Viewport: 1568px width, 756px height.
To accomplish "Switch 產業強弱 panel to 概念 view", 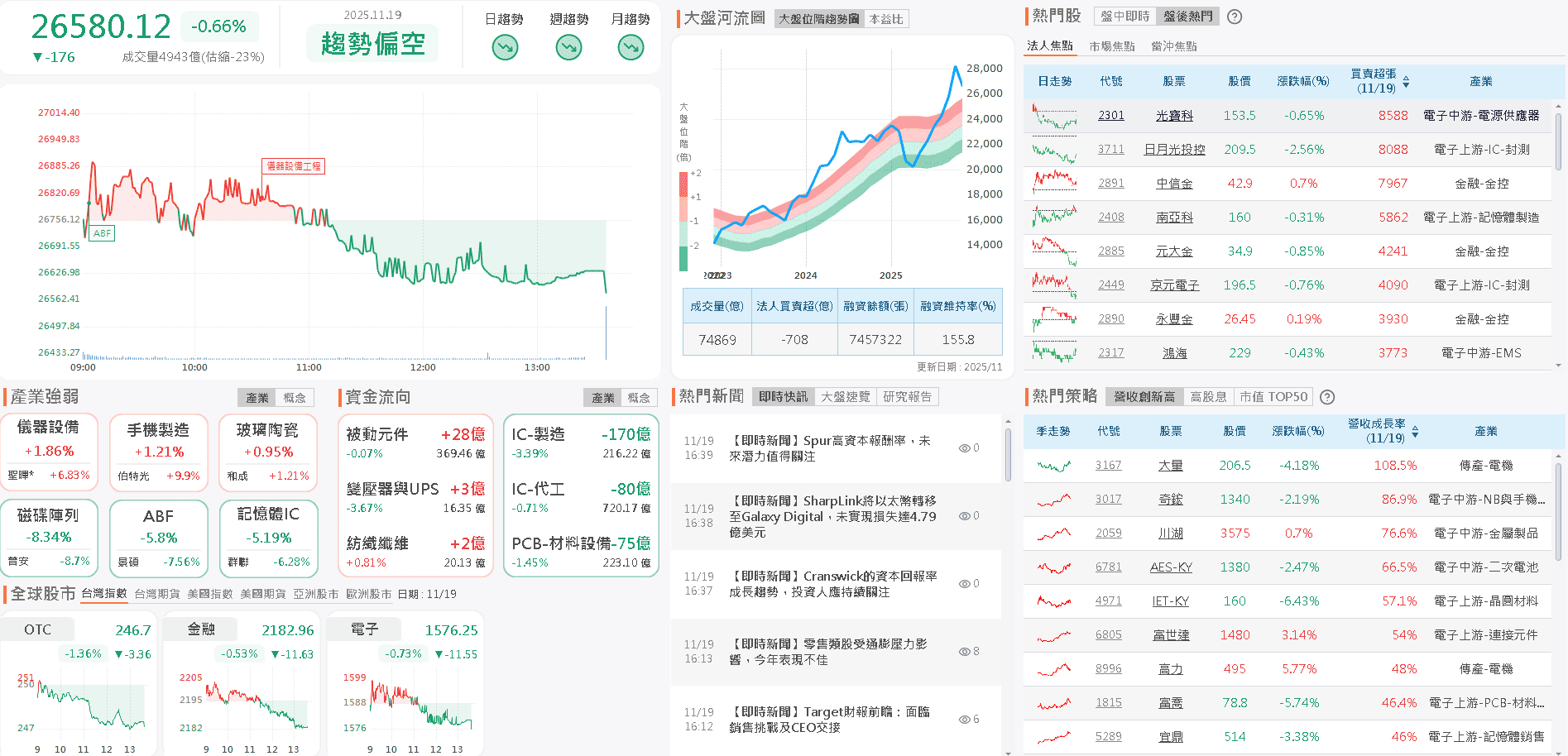I will (x=295, y=397).
